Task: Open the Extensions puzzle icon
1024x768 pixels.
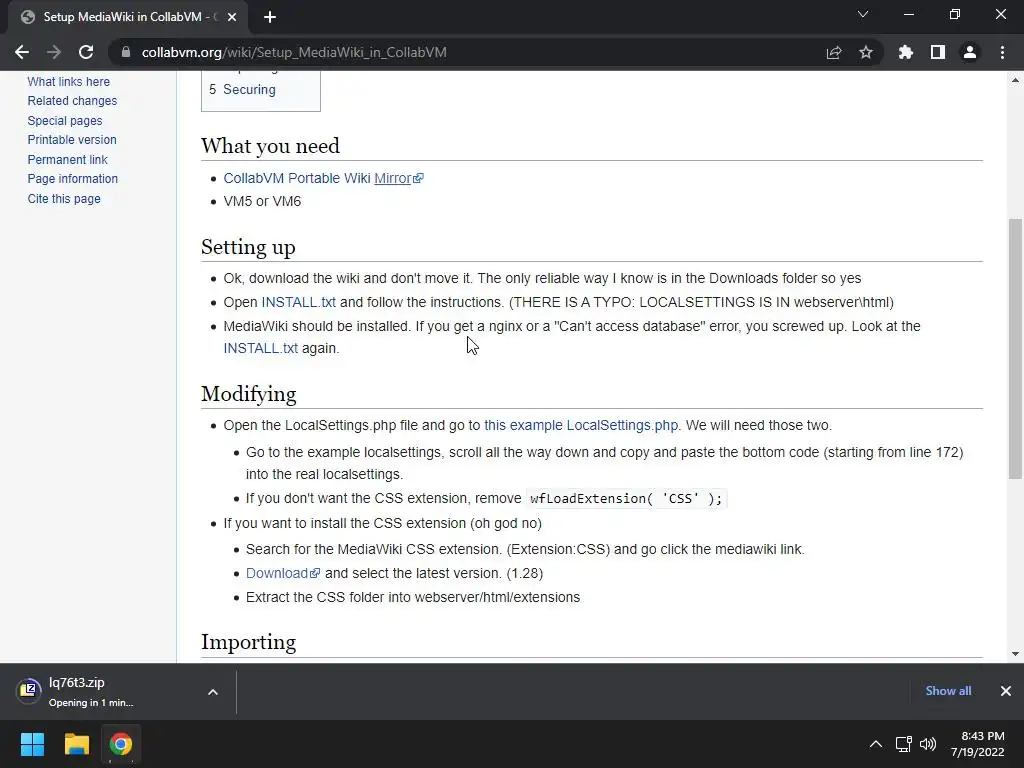Action: 906,52
